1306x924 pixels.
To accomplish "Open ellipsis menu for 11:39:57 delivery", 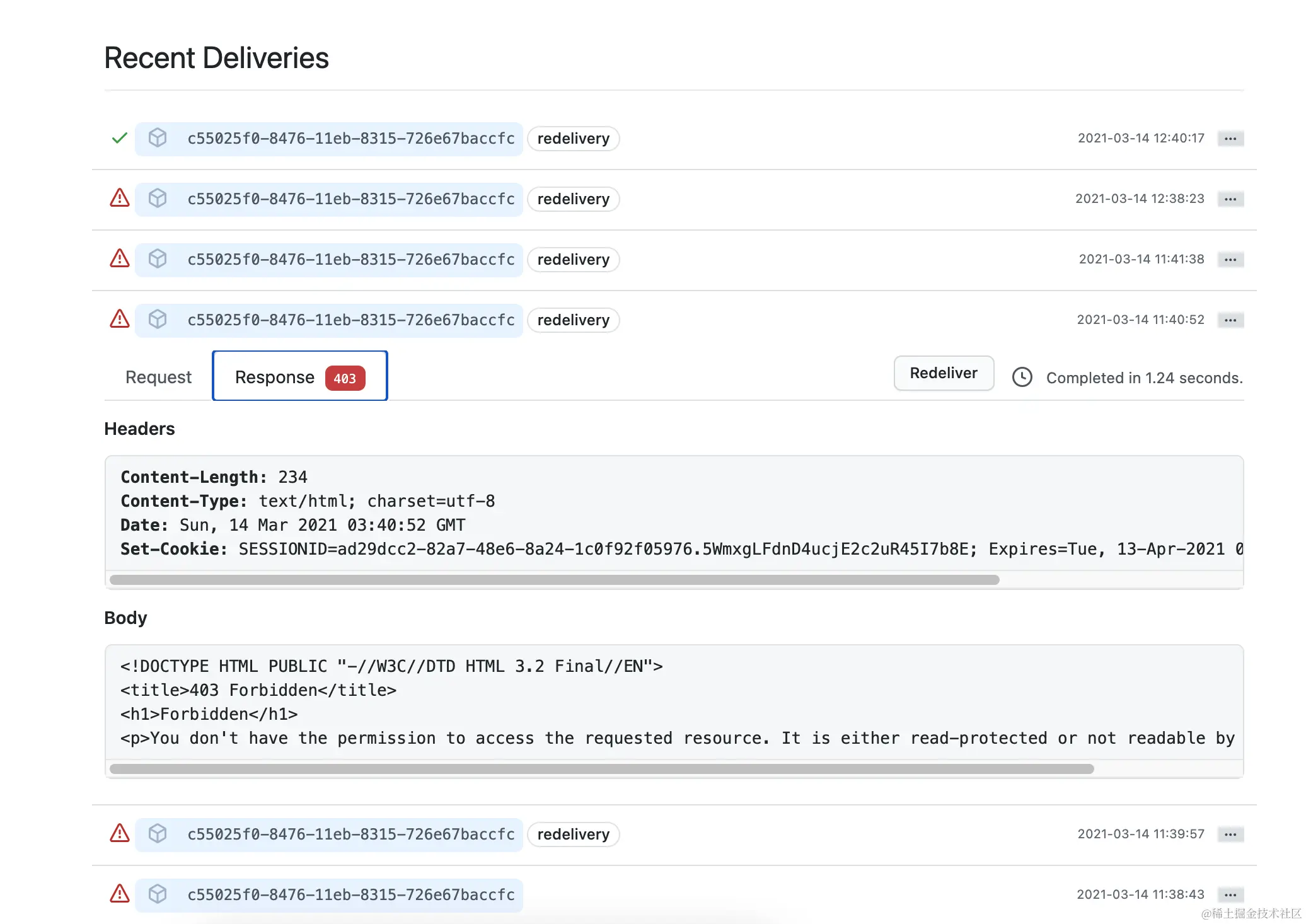I will [1230, 834].
